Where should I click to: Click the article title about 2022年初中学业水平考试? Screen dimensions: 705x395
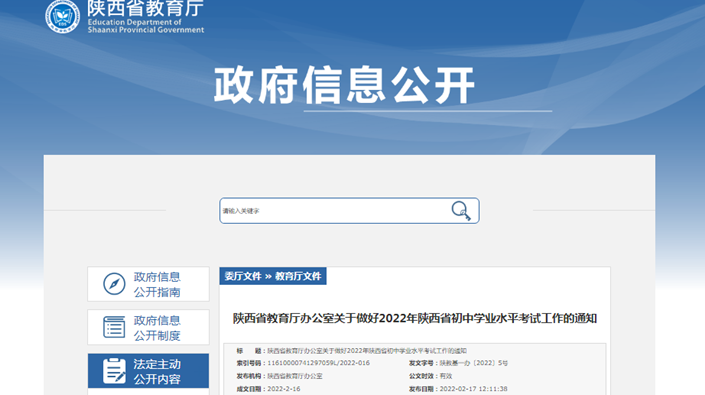tap(415, 318)
